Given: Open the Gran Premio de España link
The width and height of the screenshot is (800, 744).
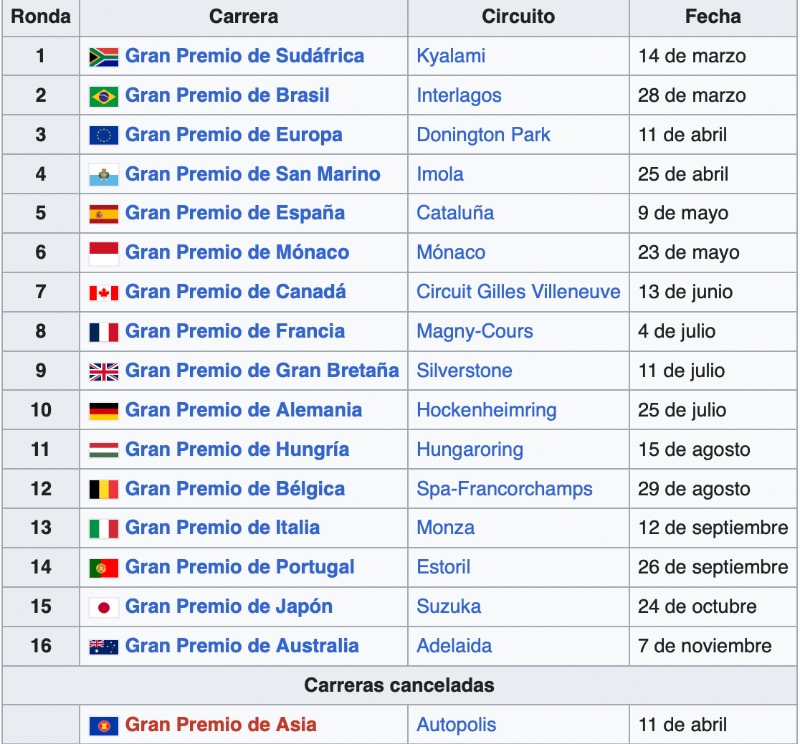Looking at the screenshot, I should pos(235,213).
